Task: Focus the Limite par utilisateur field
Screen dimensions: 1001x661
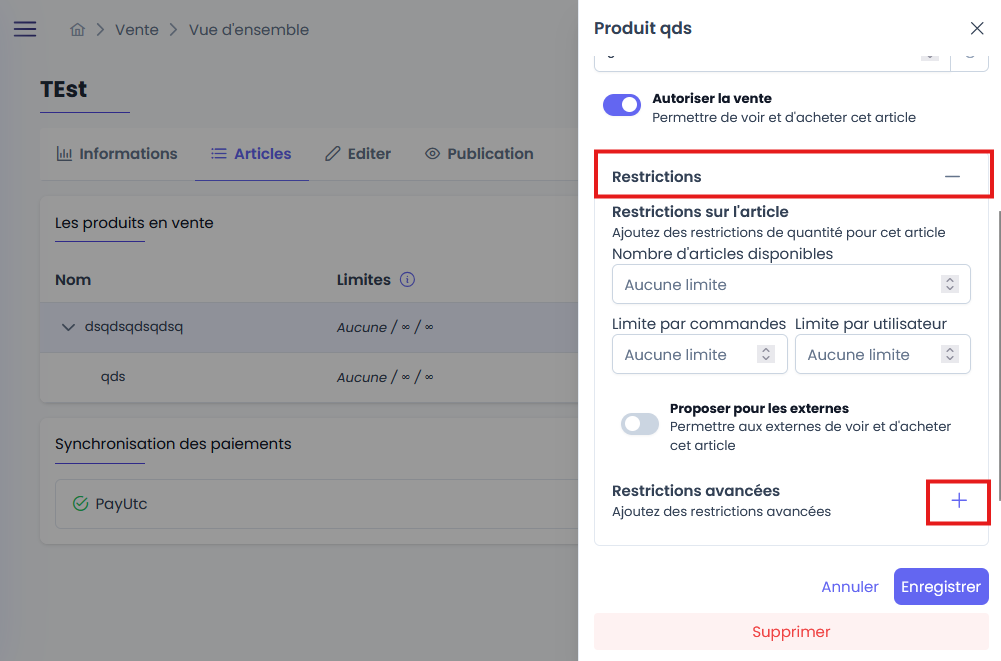Action: pyautogui.click(x=882, y=354)
